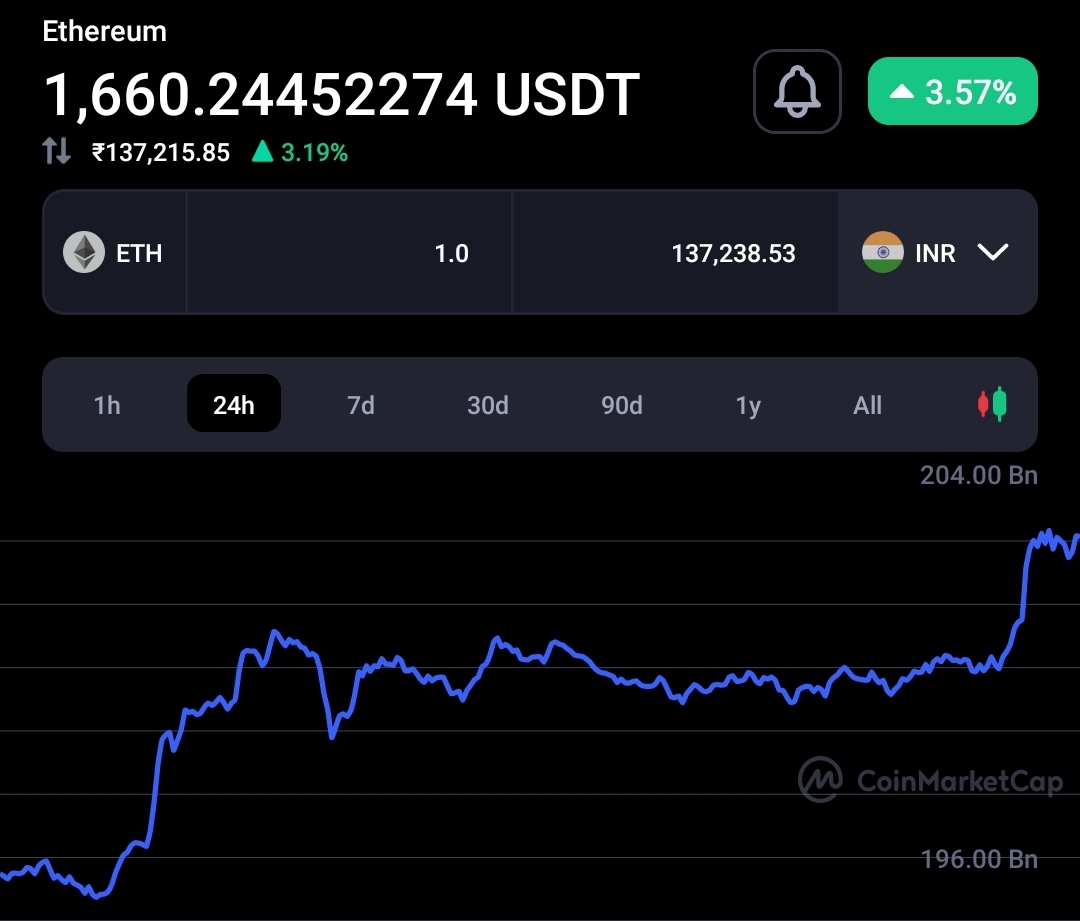Tap the swap arrows icon beside ₹137,215.85
Viewport: 1080px width, 921px height.
pos(56,150)
